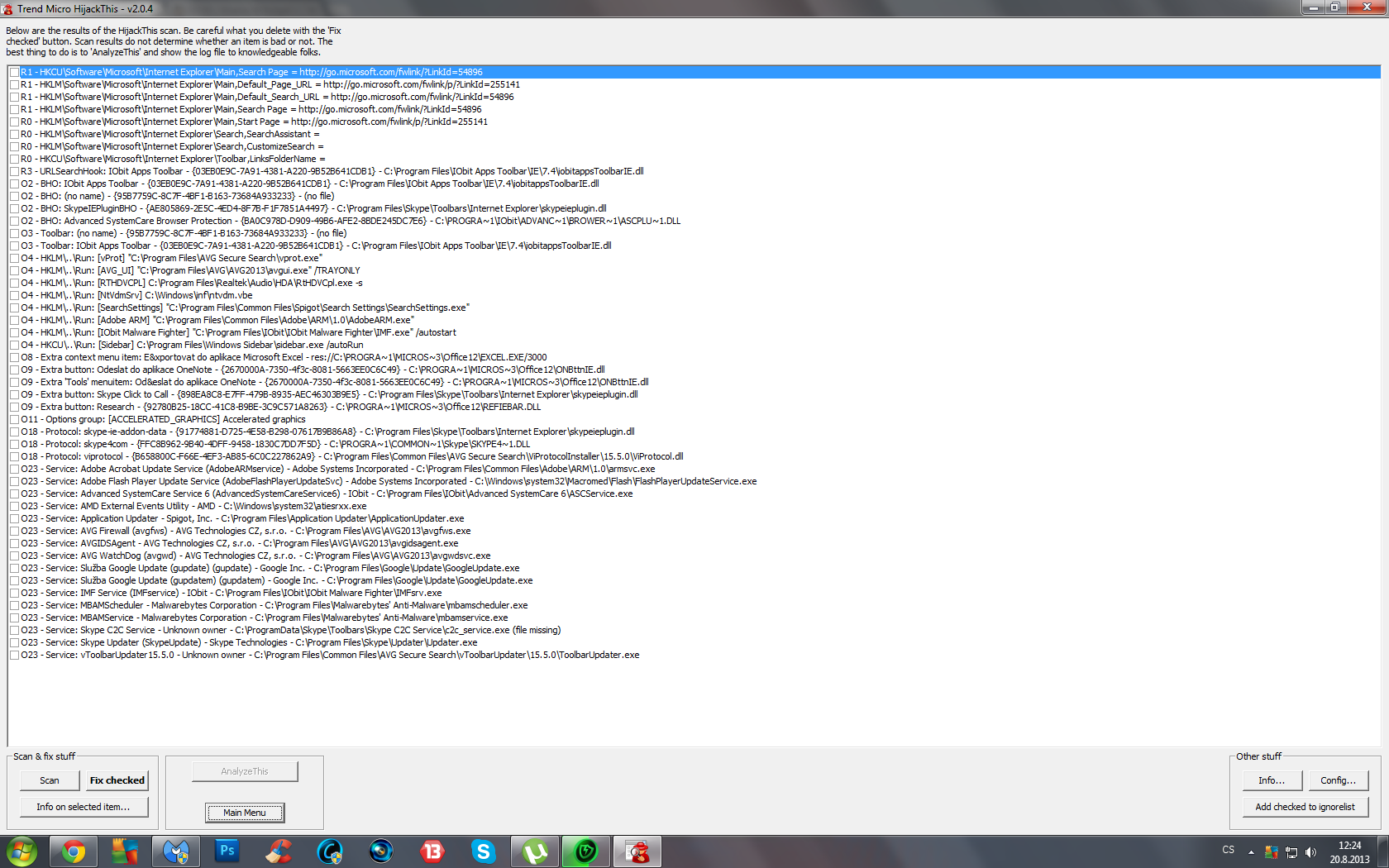
Task: Open the taskbar clock and date
Action: pos(1349,852)
